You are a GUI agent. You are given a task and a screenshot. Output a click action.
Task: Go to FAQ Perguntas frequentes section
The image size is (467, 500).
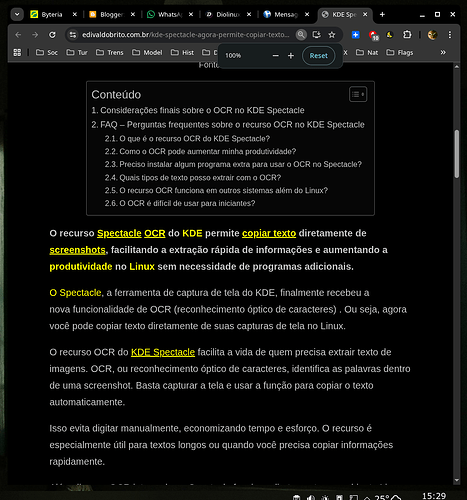(228, 125)
